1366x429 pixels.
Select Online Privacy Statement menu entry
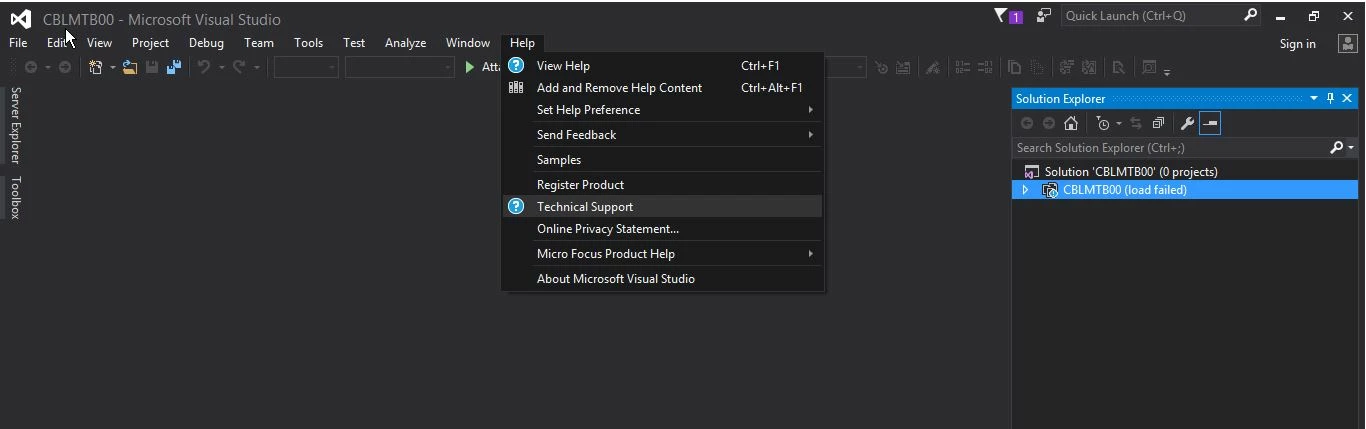pyautogui.click(x=662, y=228)
